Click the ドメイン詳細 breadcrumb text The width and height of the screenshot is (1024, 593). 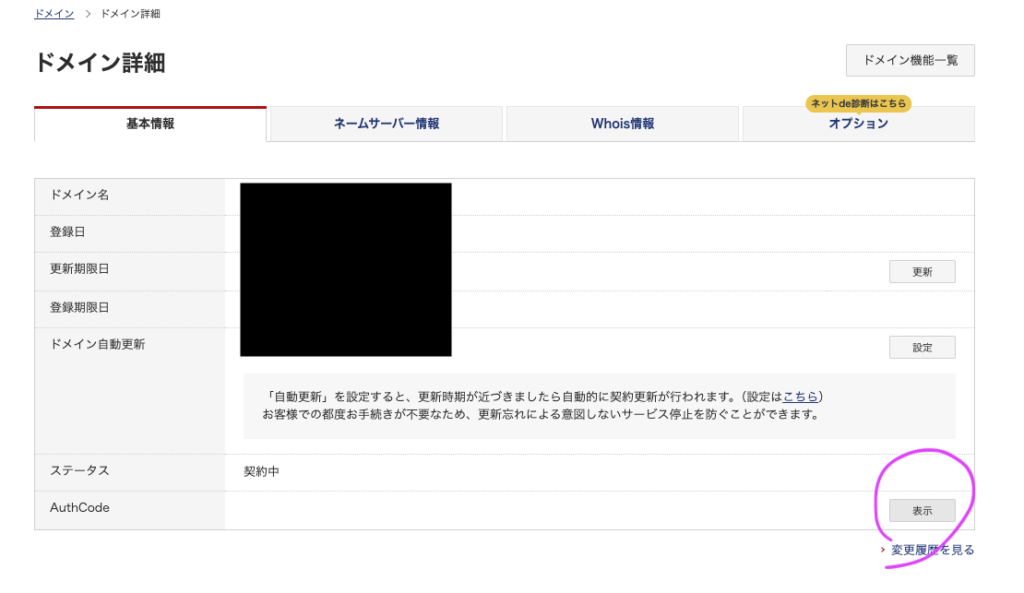click(130, 14)
